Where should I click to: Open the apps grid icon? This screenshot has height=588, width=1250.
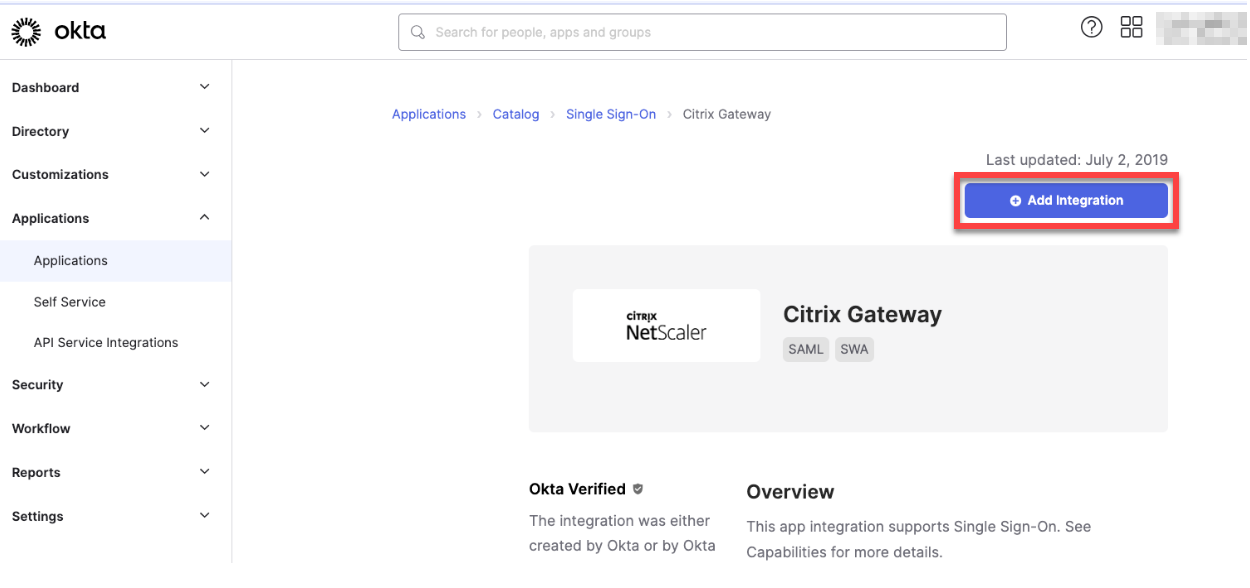pos(1131,28)
